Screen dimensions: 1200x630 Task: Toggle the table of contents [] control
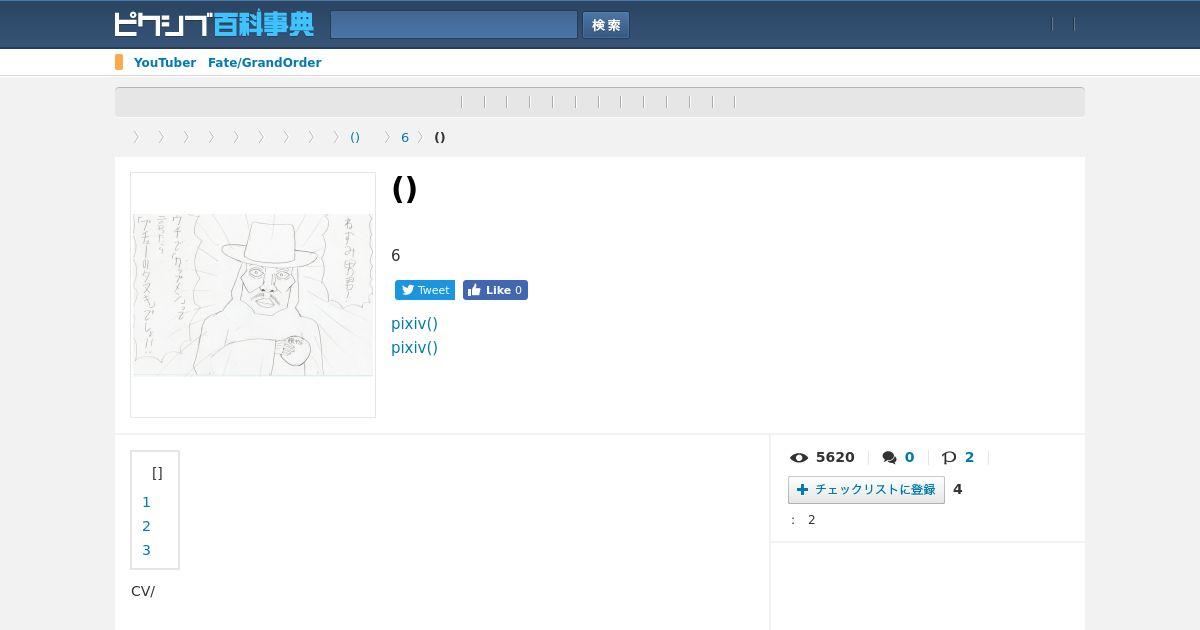pos(157,473)
